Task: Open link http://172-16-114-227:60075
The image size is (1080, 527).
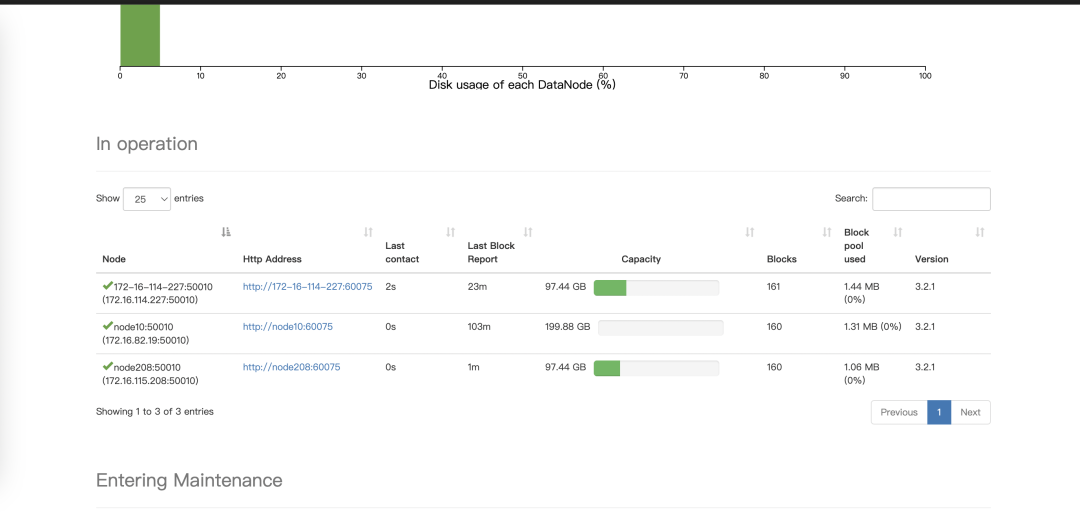Action: pos(307,287)
